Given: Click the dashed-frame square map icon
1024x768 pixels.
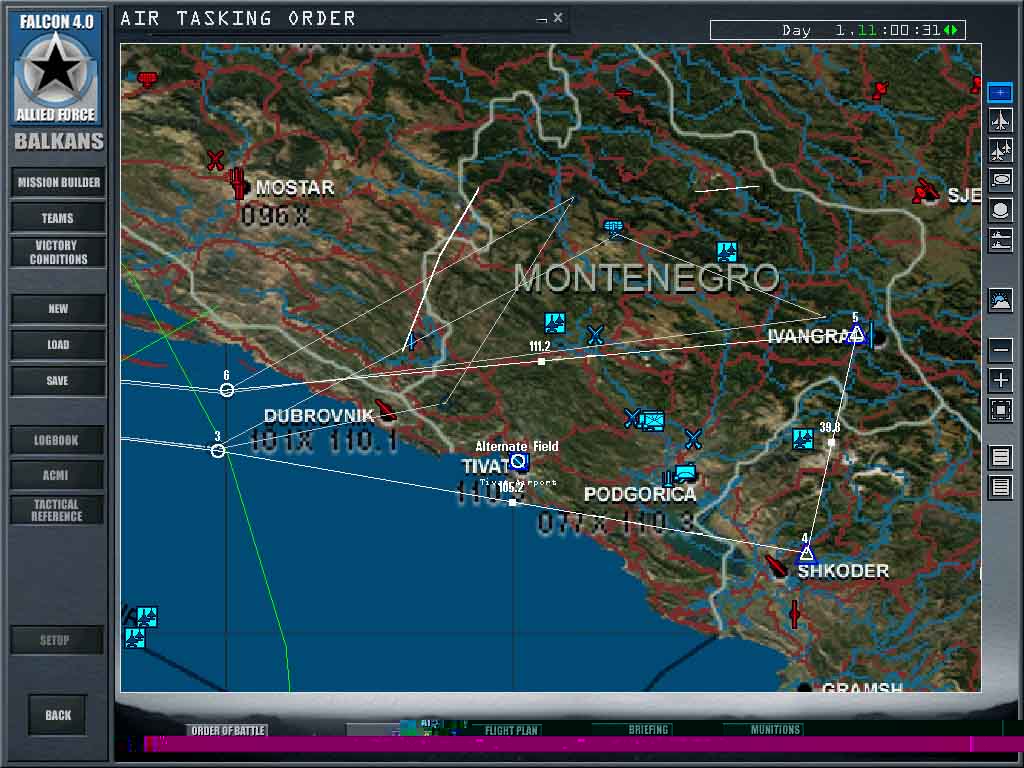Looking at the screenshot, I should [1000, 410].
